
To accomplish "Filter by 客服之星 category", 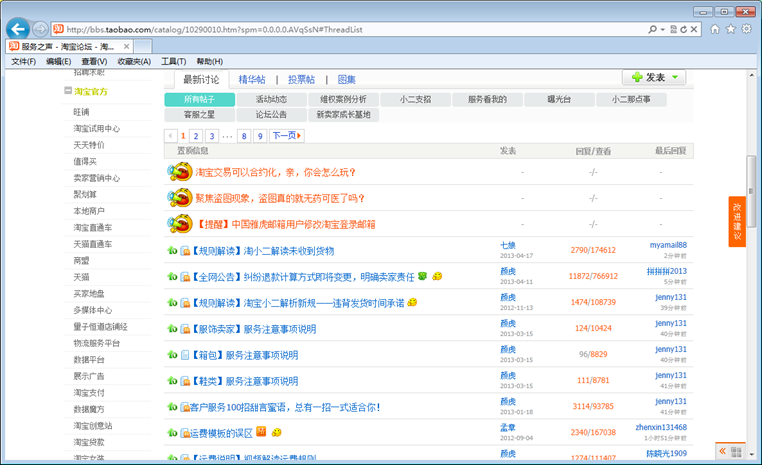I will (200, 115).
